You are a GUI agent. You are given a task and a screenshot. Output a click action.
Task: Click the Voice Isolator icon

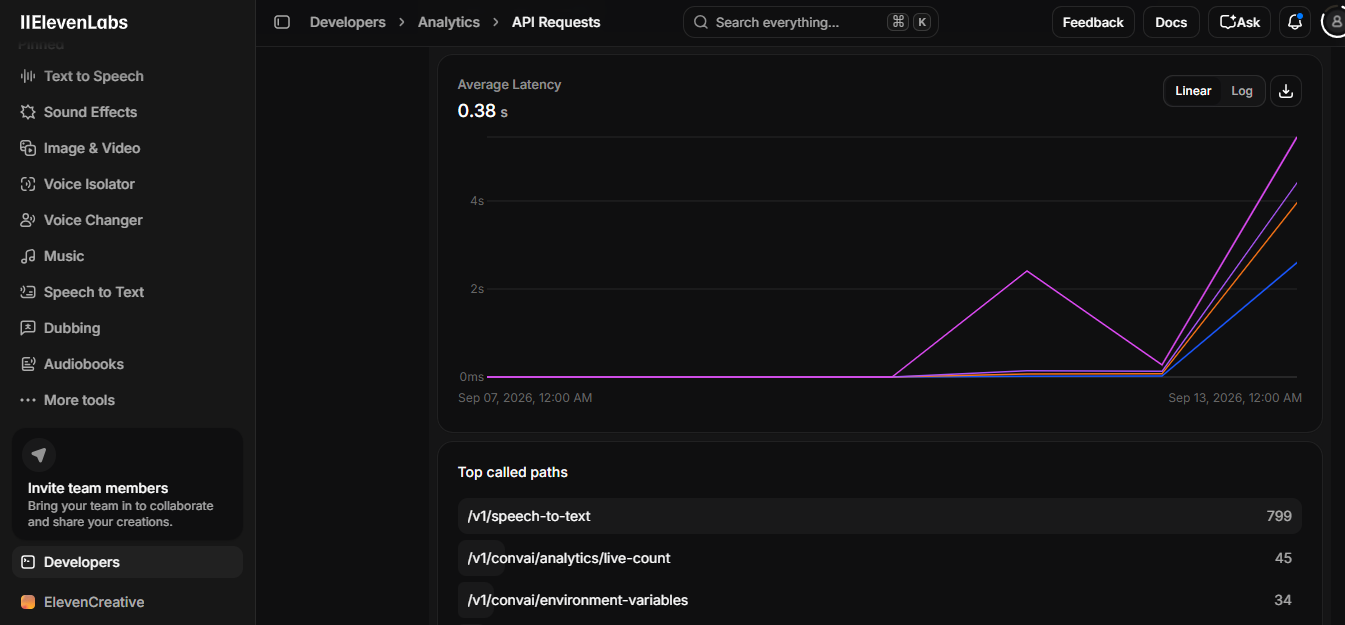[x=28, y=184]
